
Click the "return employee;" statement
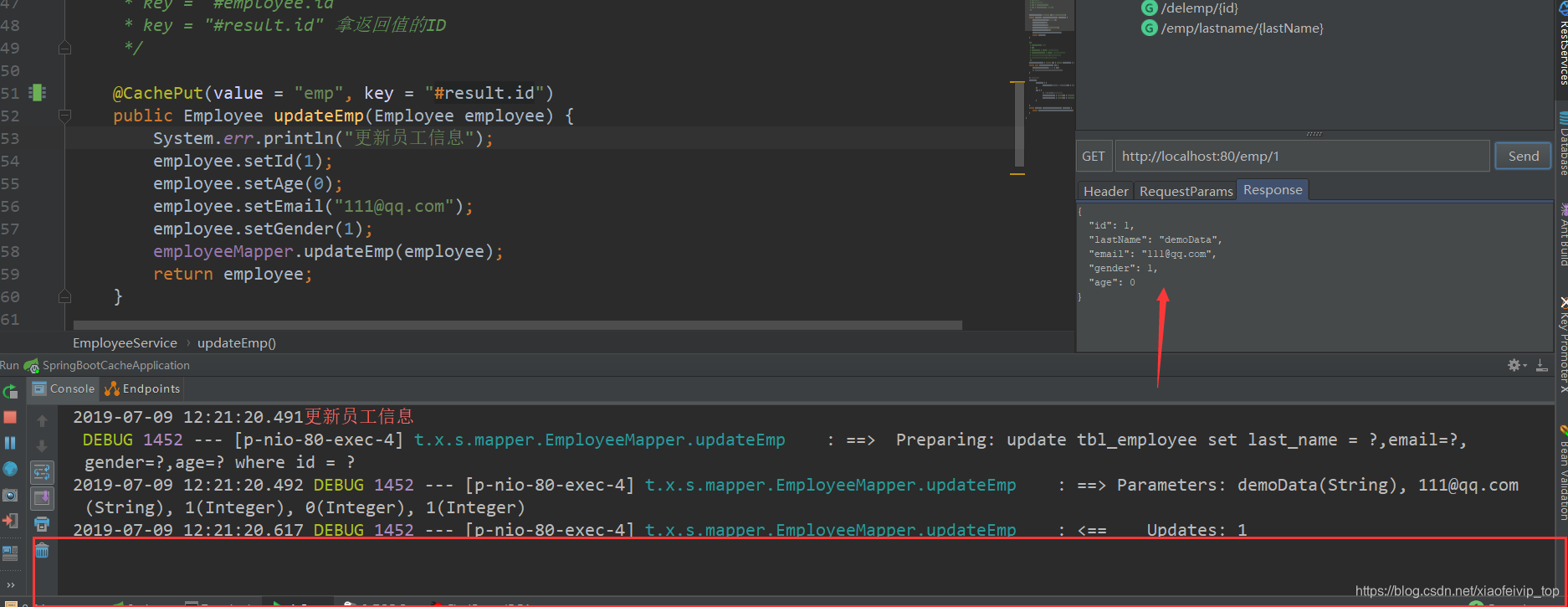(233, 274)
